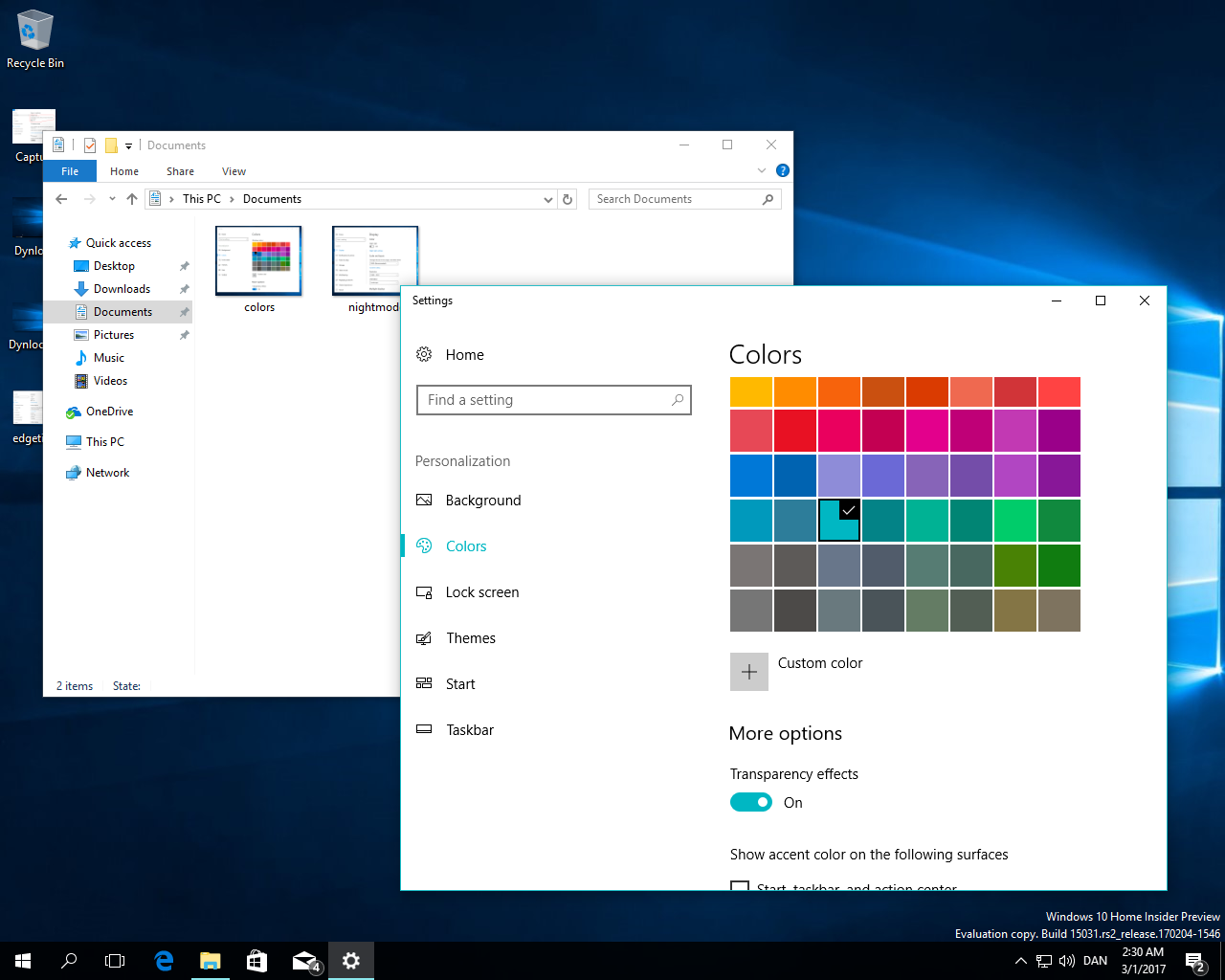Open Taskbar settings
This screenshot has height=980, width=1225.
(470, 729)
